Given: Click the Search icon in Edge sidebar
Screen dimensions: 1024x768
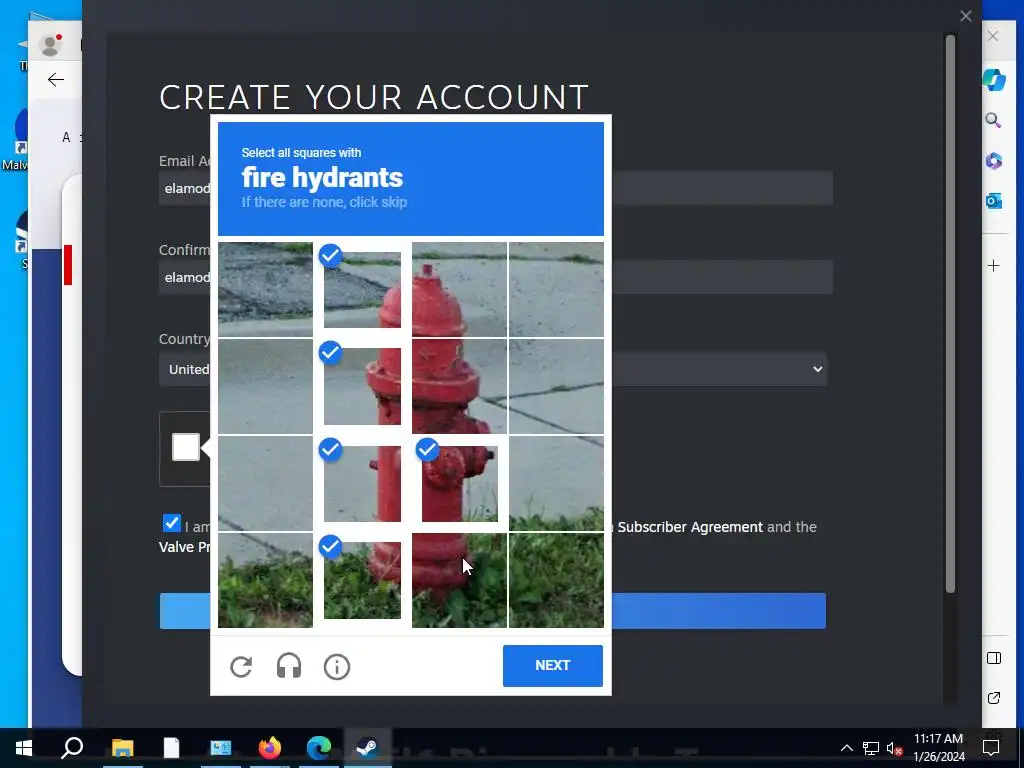Looking at the screenshot, I should [993, 120].
